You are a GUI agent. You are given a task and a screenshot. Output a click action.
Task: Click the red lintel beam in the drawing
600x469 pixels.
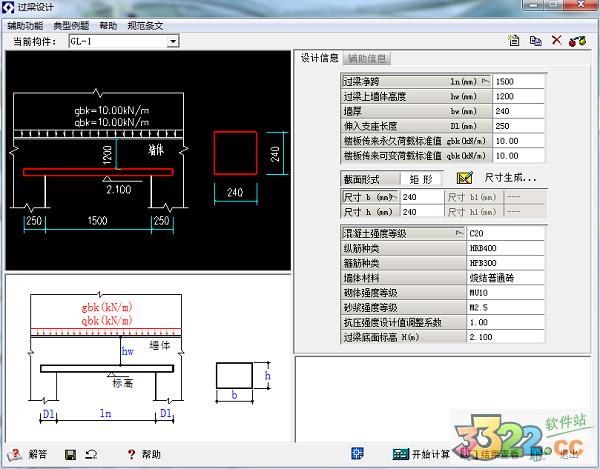(98, 172)
